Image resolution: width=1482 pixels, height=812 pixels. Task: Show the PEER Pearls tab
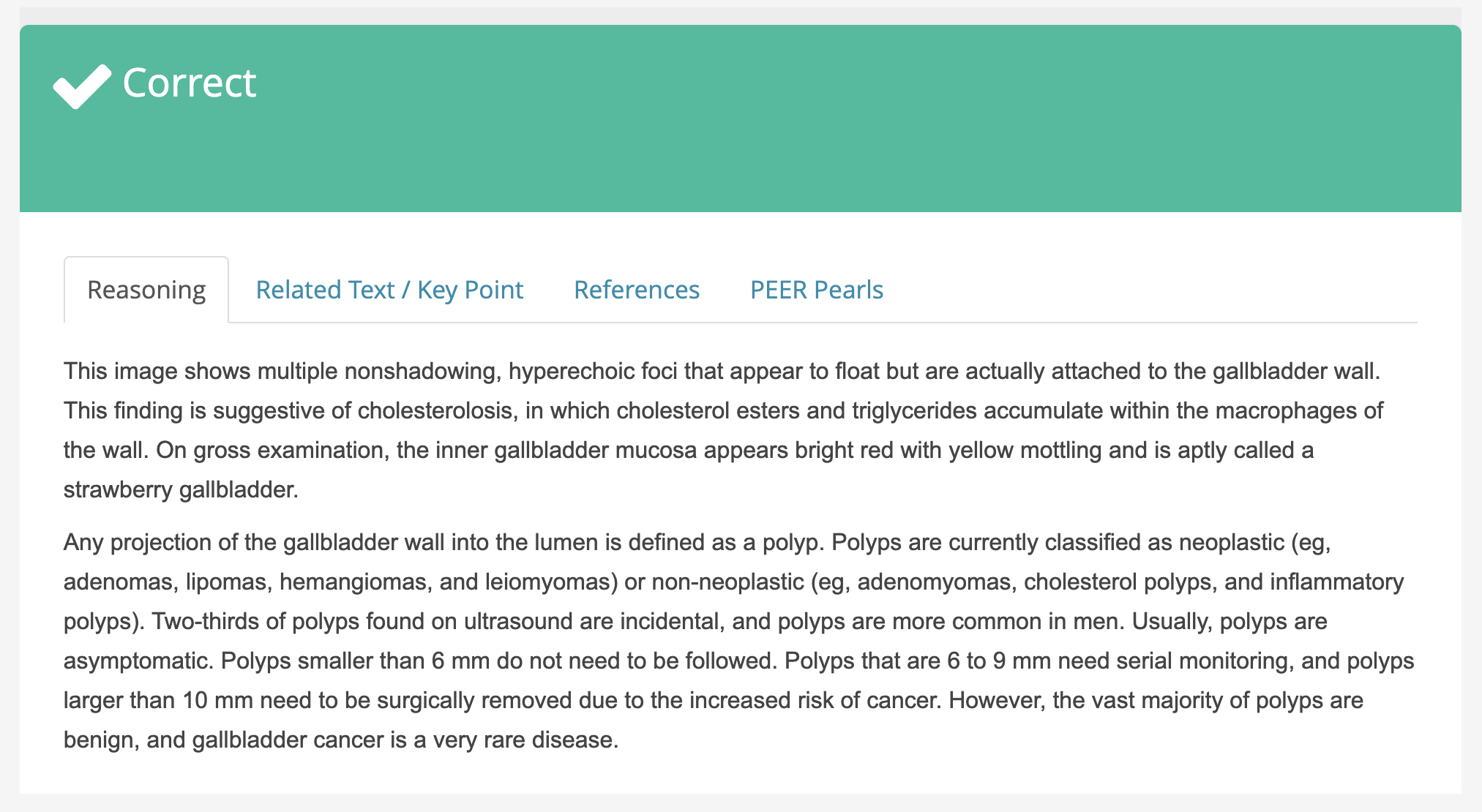click(x=817, y=290)
